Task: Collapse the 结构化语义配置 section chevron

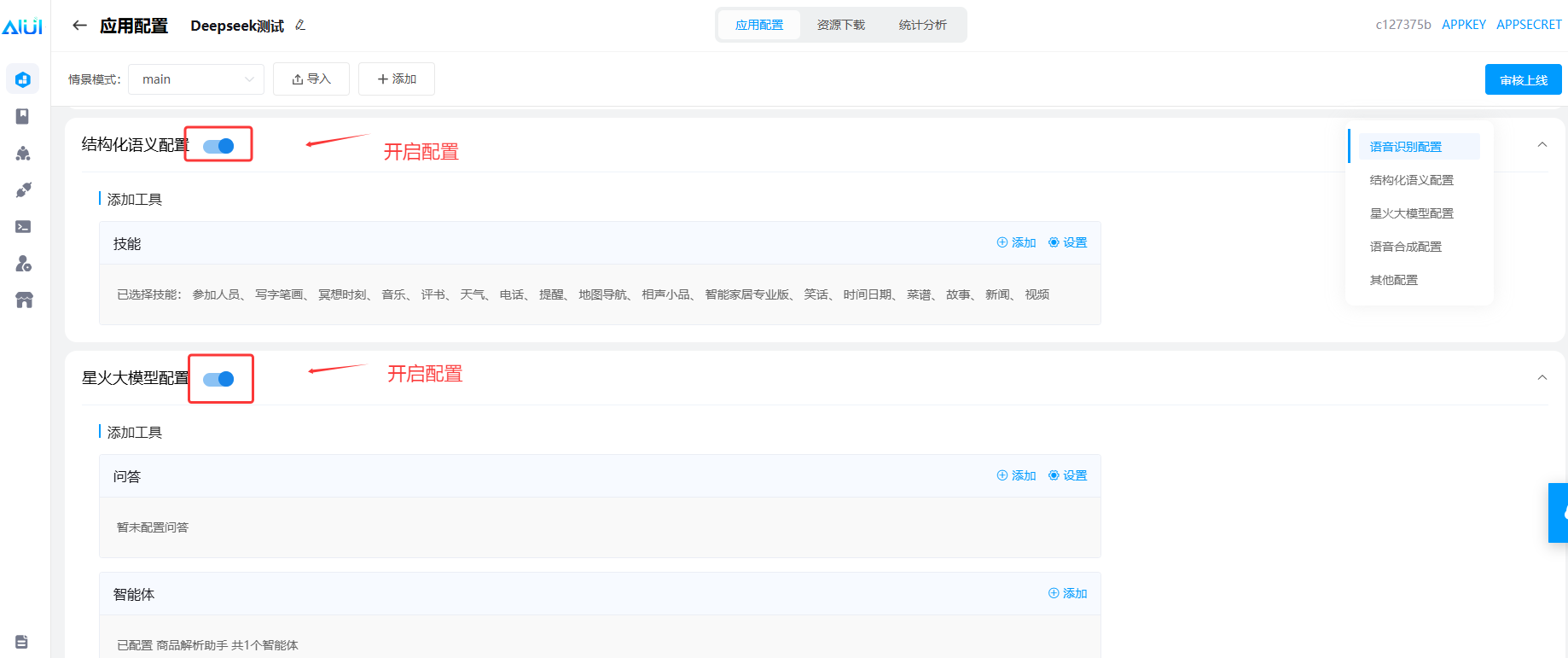Action: 1542,145
